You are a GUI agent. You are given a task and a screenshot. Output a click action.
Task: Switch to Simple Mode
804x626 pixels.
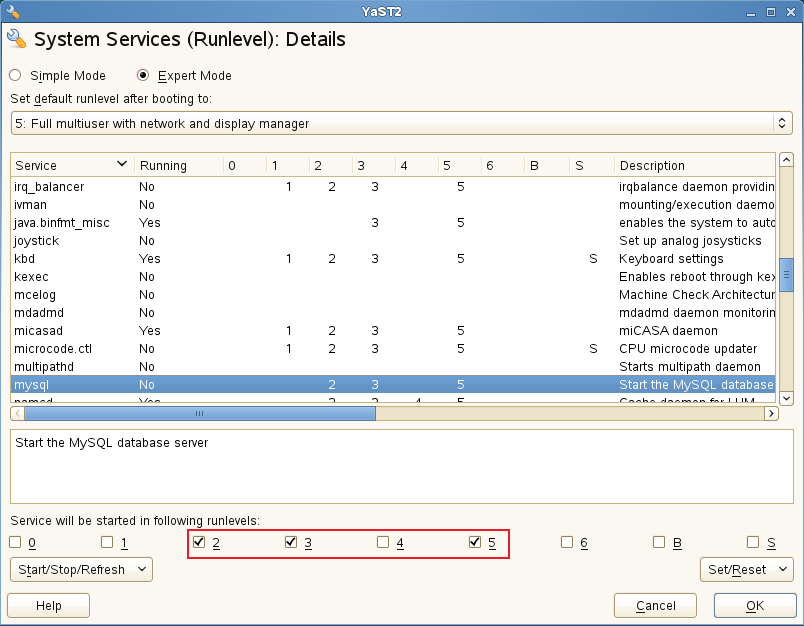15,76
